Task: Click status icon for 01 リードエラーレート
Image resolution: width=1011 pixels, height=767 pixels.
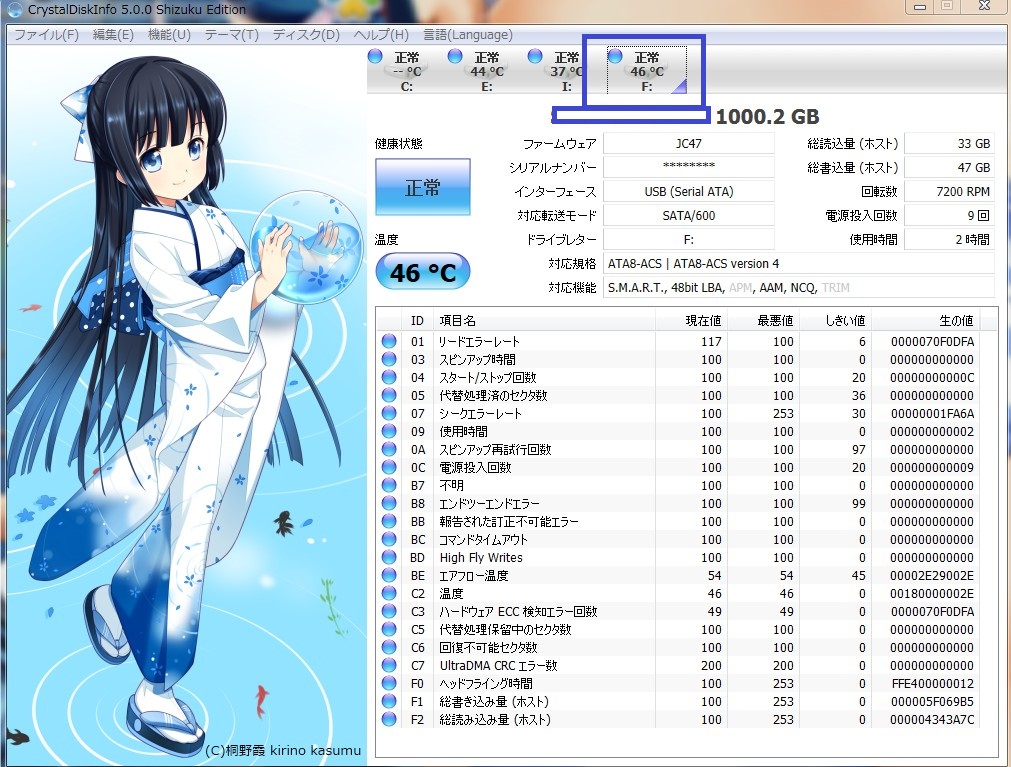Action: coord(389,341)
